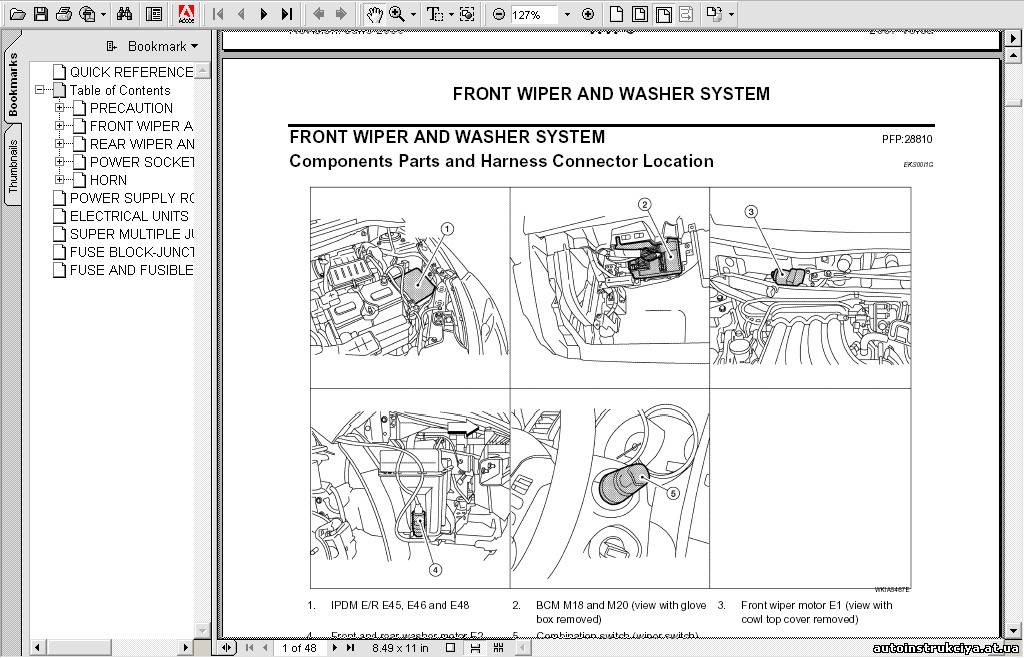Select the Table of Contents bookmark label
The image size is (1024, 658).
tap(120, 90)
